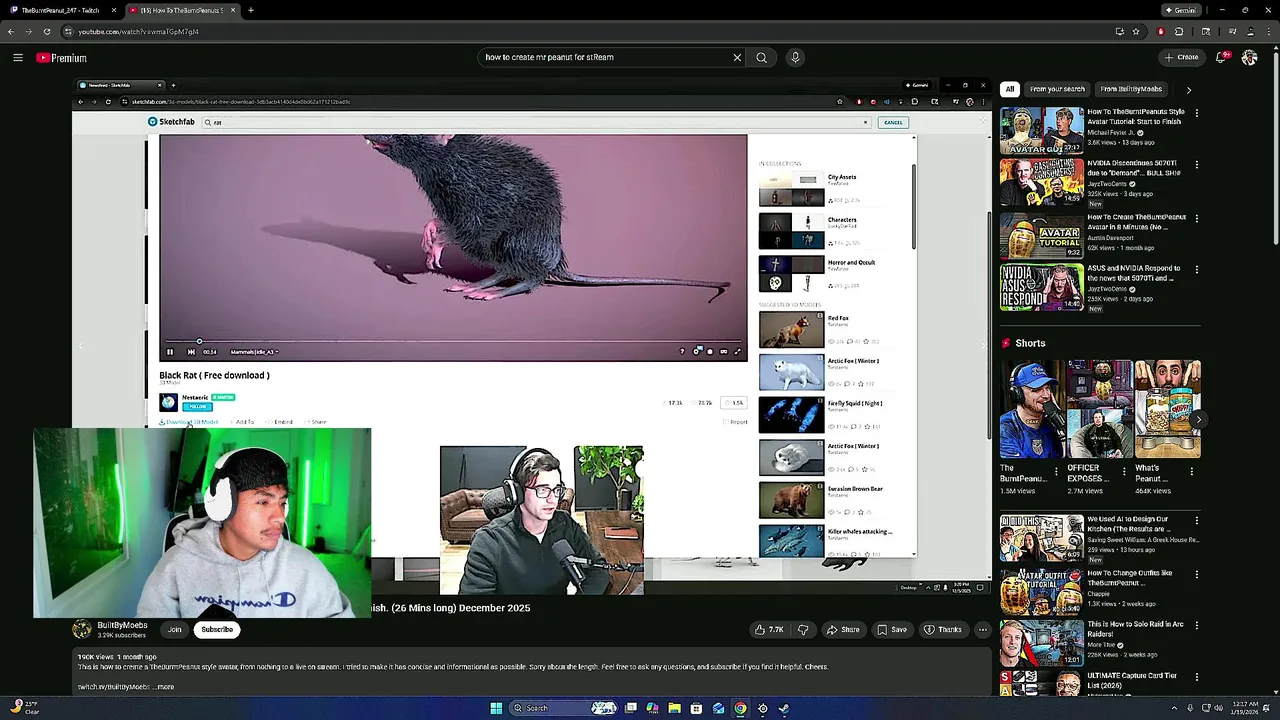Clear the YouTube search query
1280x720 pixels.
click(x=737, y=57)
